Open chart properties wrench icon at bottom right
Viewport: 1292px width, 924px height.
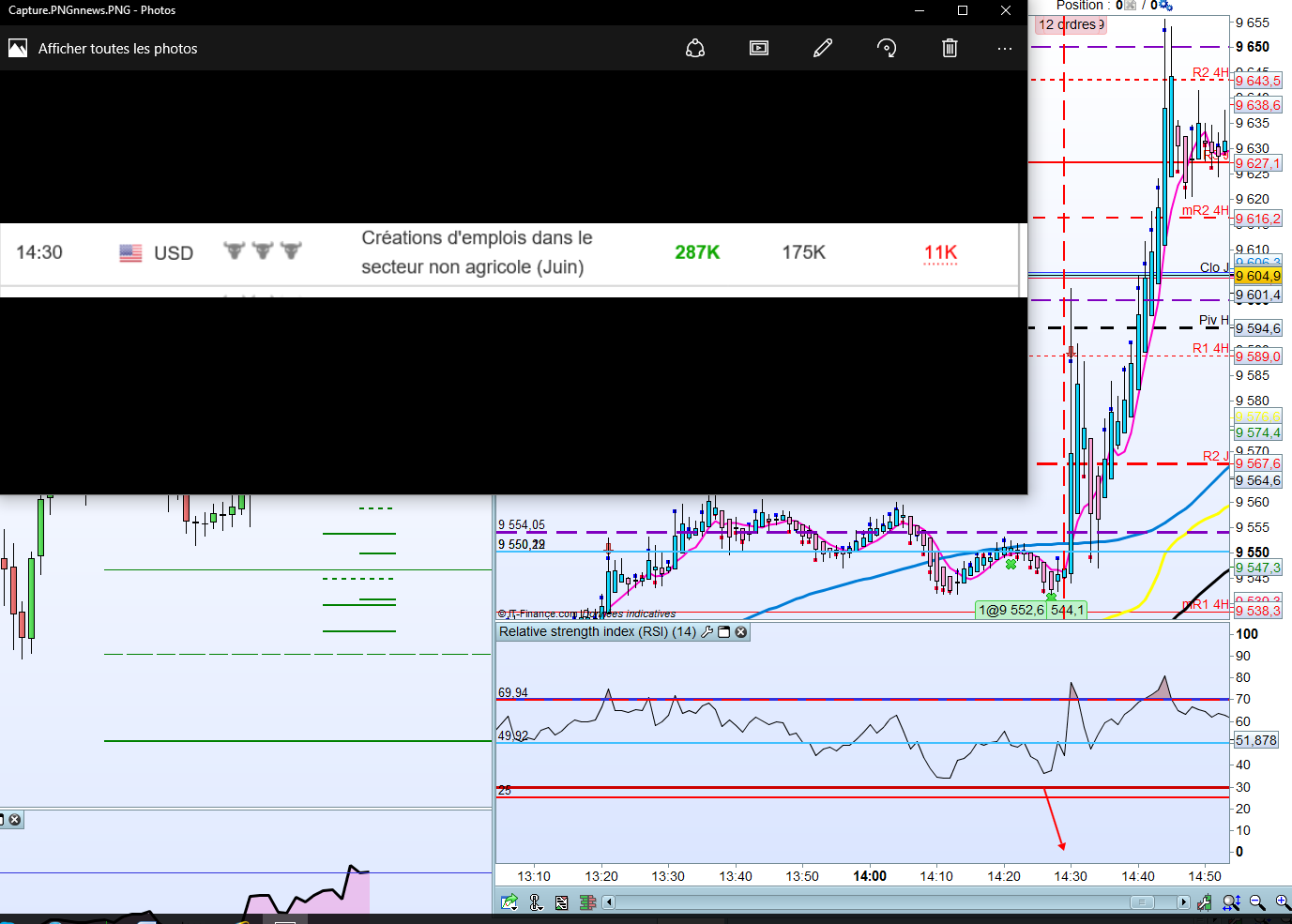pyautogui.click(x=1204, y=902)
